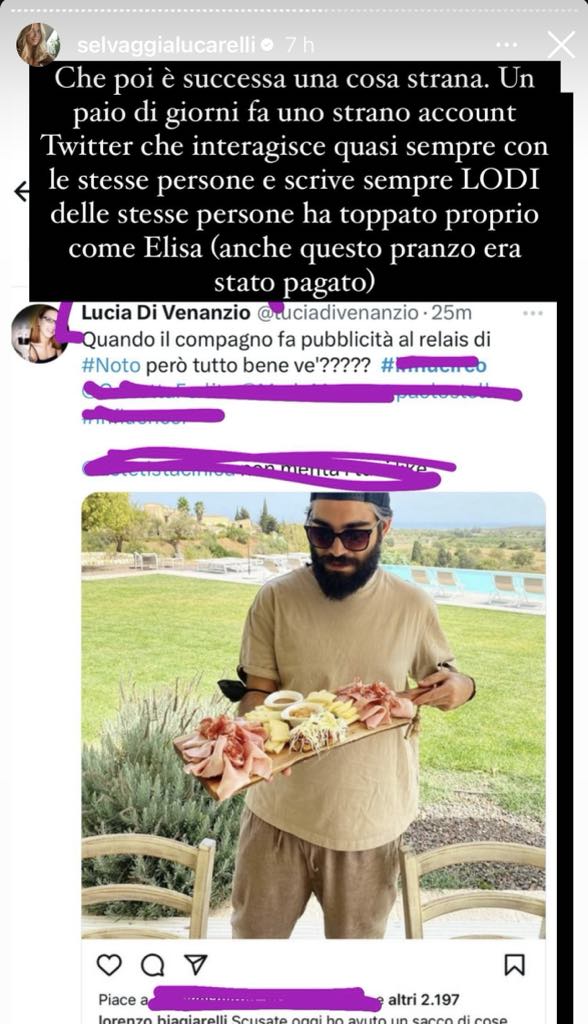Tap the story timestamp '7 h'
588x1024 pixels.
[x=299, y=46]
